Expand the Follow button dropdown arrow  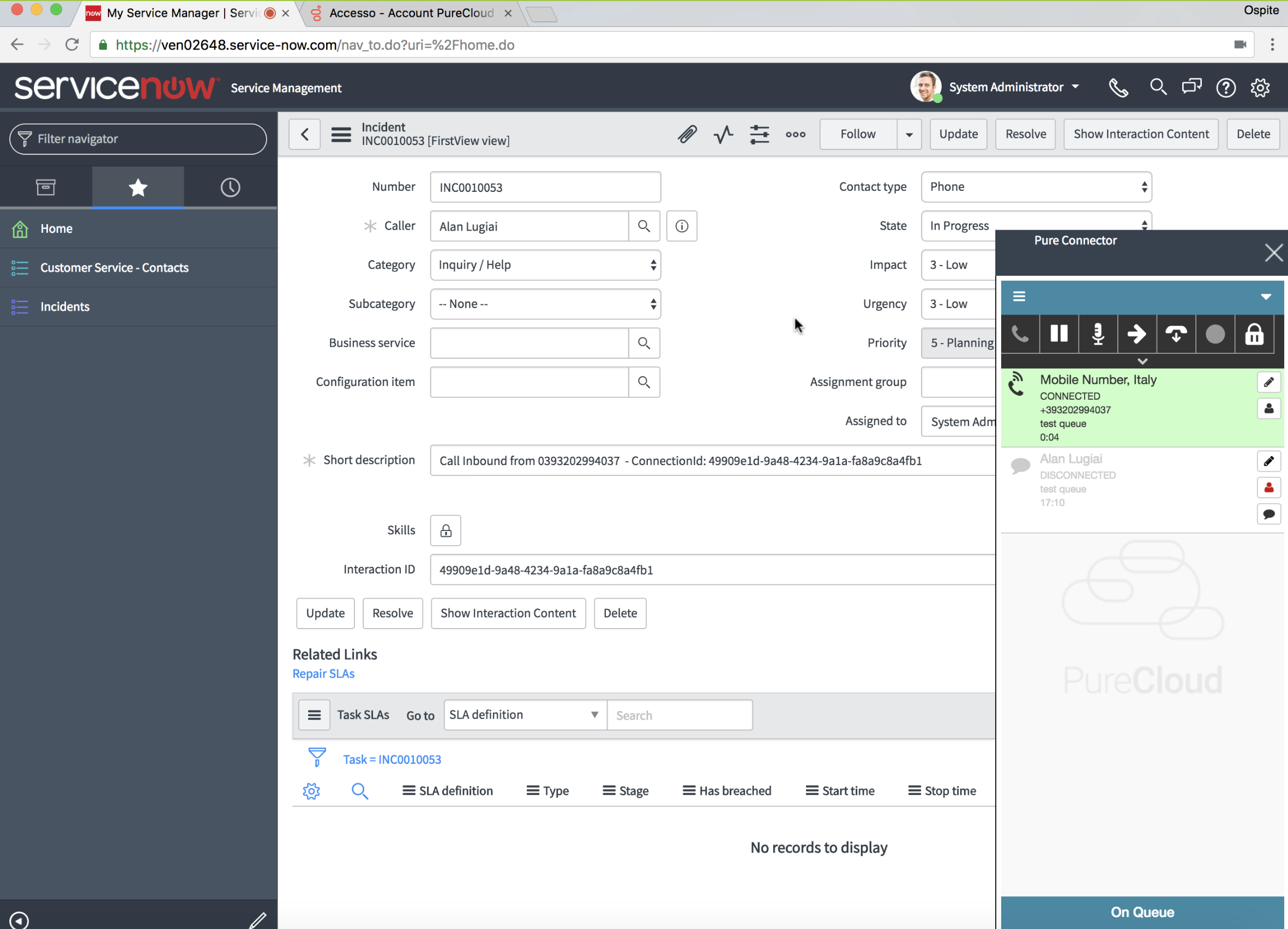pyautogui.click(x=909, y=134)
